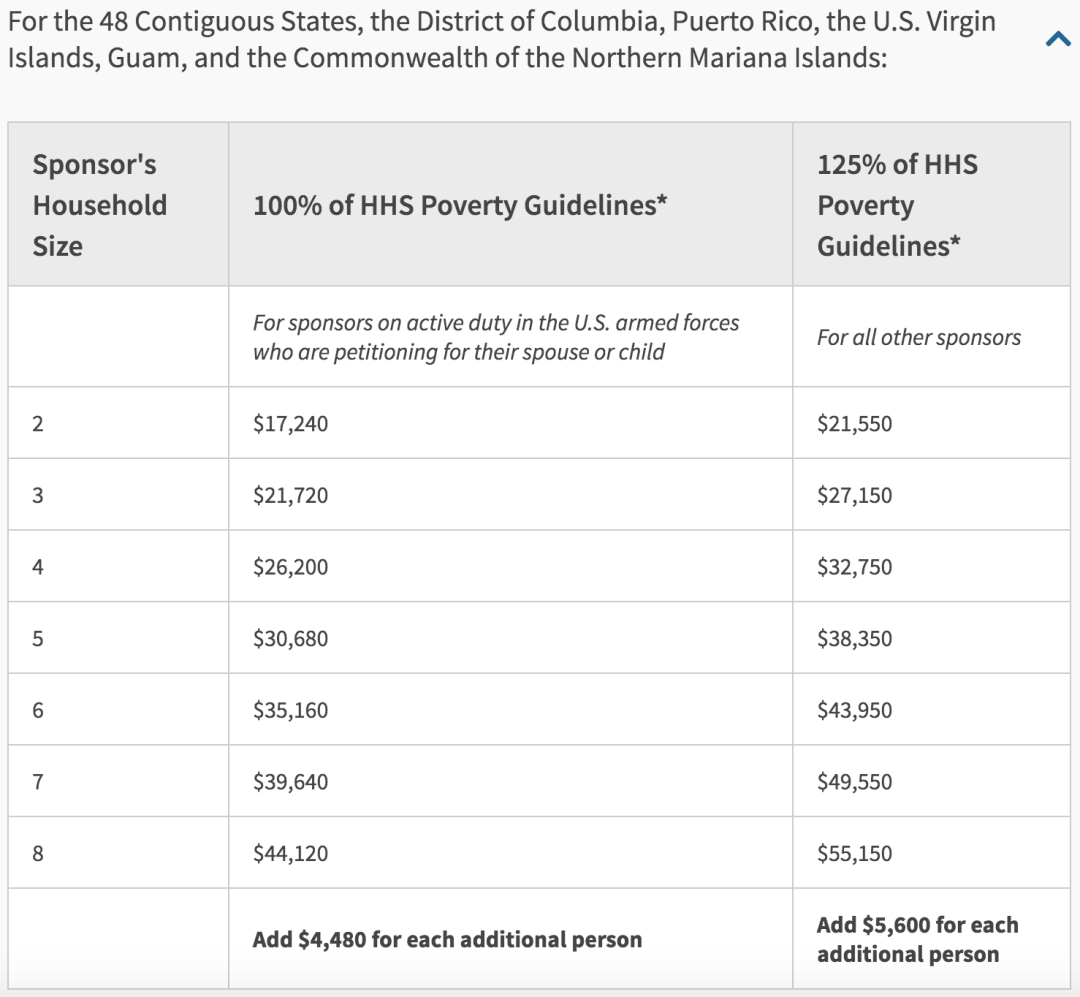Viewport: 1080px width, 997px height.
Task: Click the $39,640 cell
Action: pyautogui.click(x=291, y=782)
